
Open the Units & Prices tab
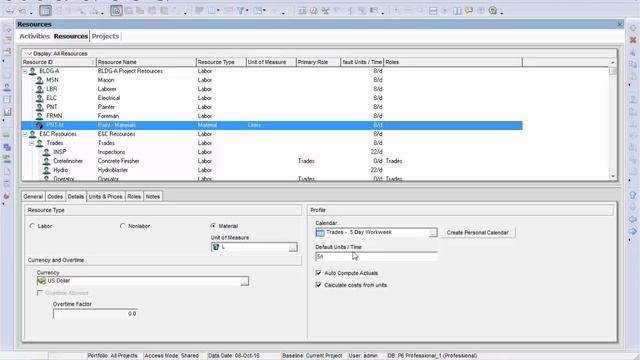click(105, 196)
